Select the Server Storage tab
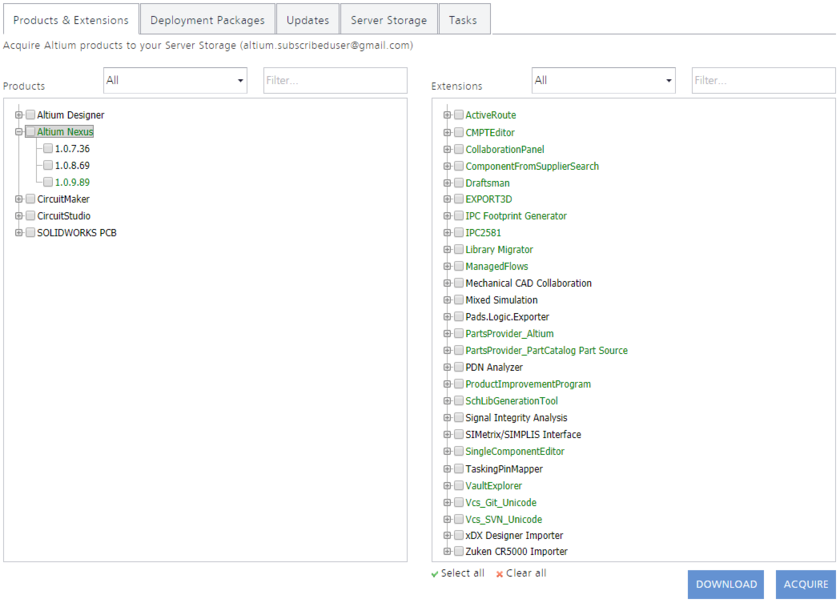The image size is (840, 603). 388,18
